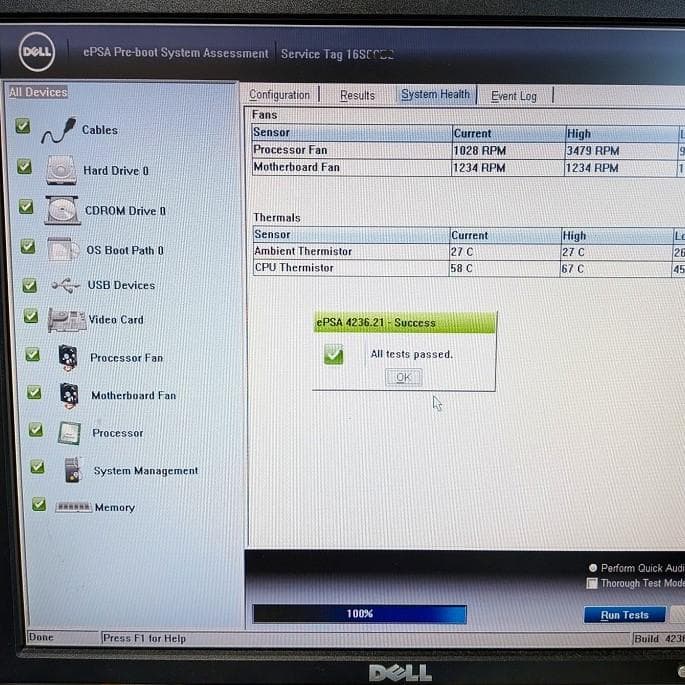Click the System Management tower icon
Screen dimensions: 685x685
pos(72,470)
